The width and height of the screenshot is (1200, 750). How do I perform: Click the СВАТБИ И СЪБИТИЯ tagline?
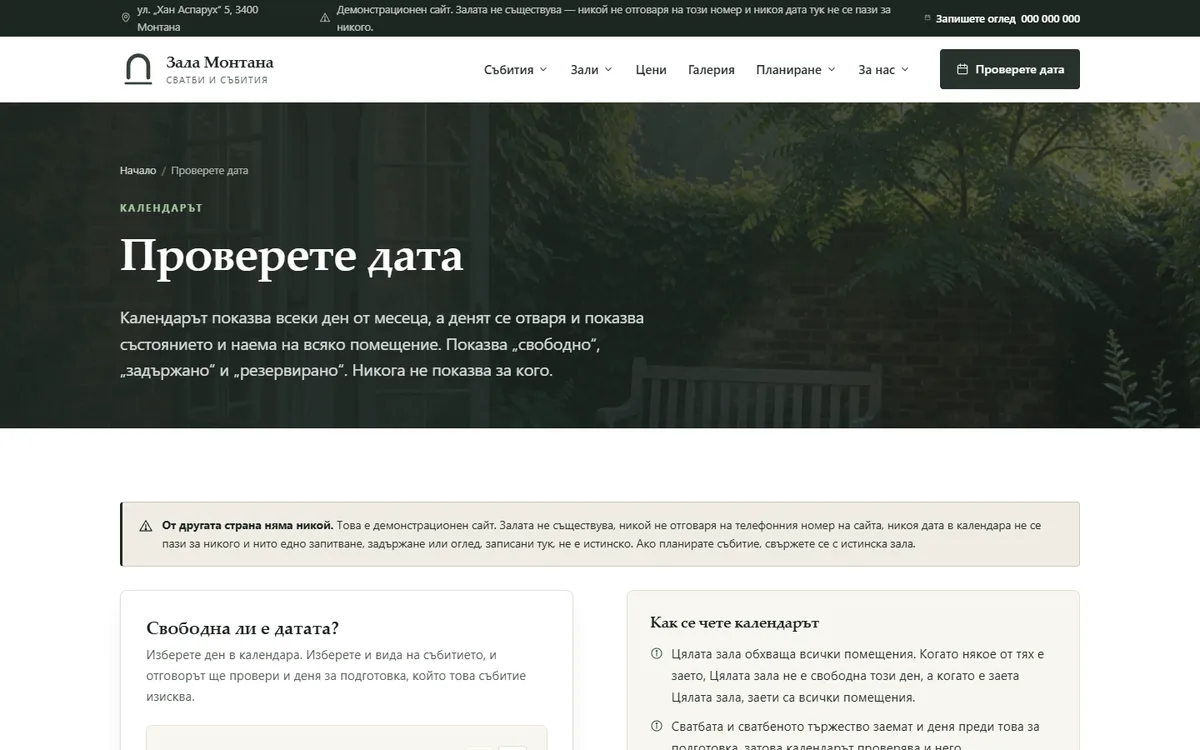pyautogui.click(x=217, y=80)
